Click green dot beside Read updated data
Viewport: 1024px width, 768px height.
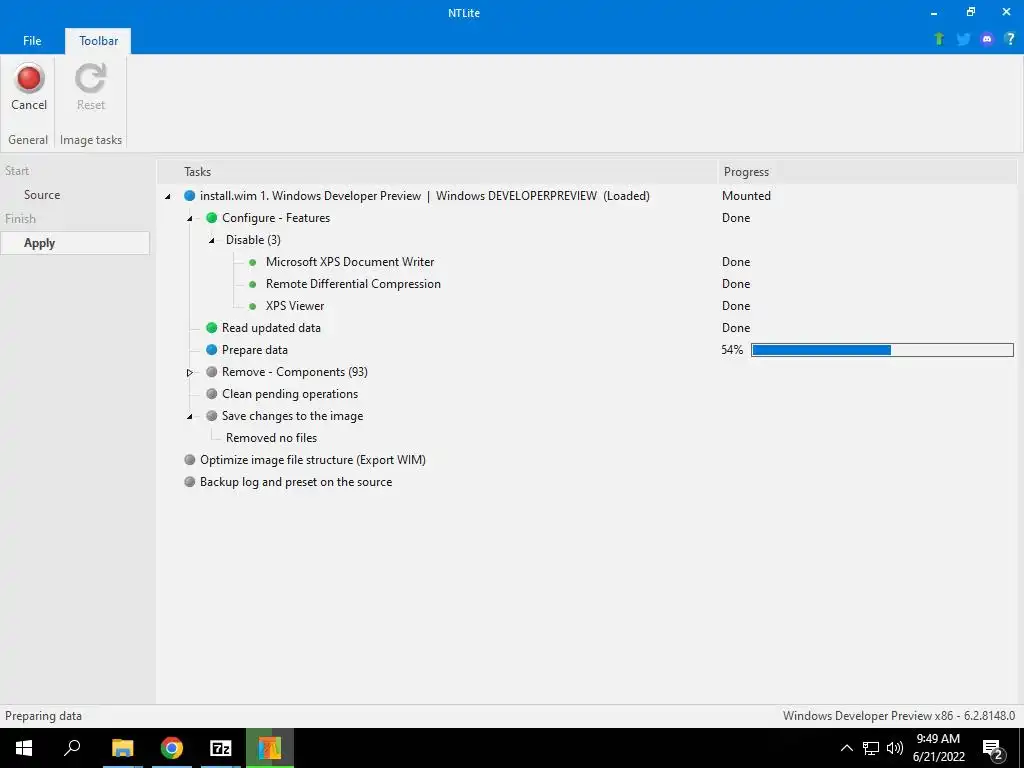tap(212, 328)
